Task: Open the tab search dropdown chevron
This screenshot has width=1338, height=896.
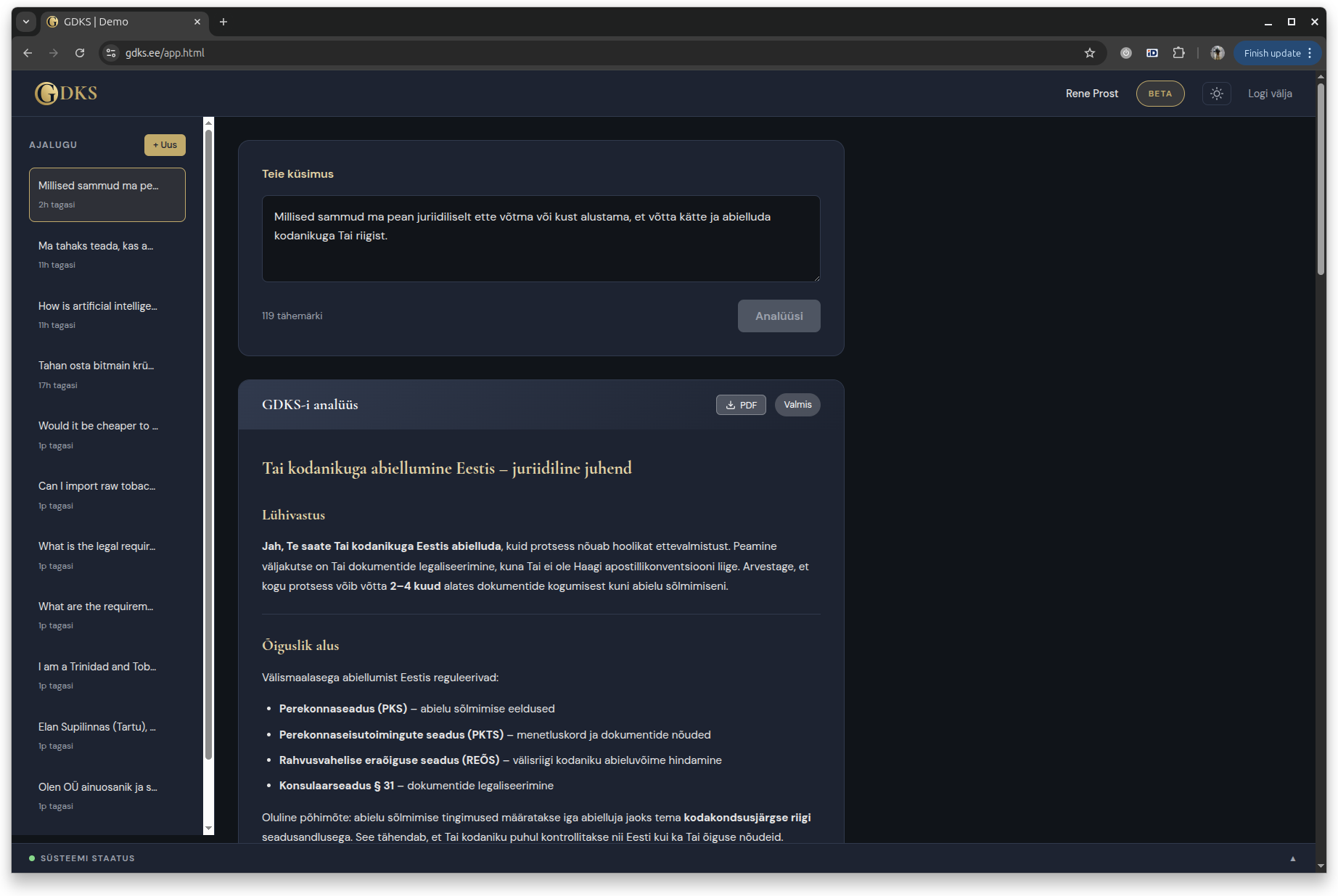Action: coord(26,22)
